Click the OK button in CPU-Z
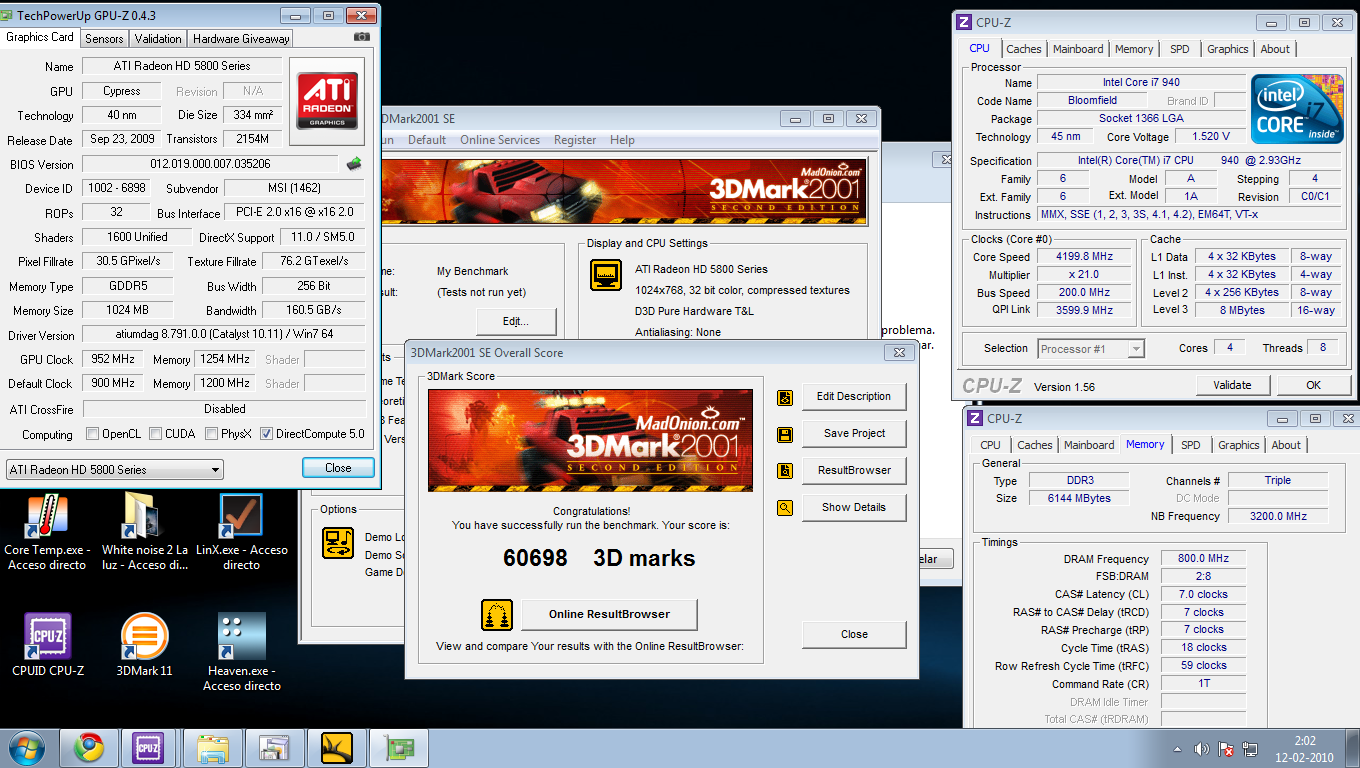 coord(1313,385)
